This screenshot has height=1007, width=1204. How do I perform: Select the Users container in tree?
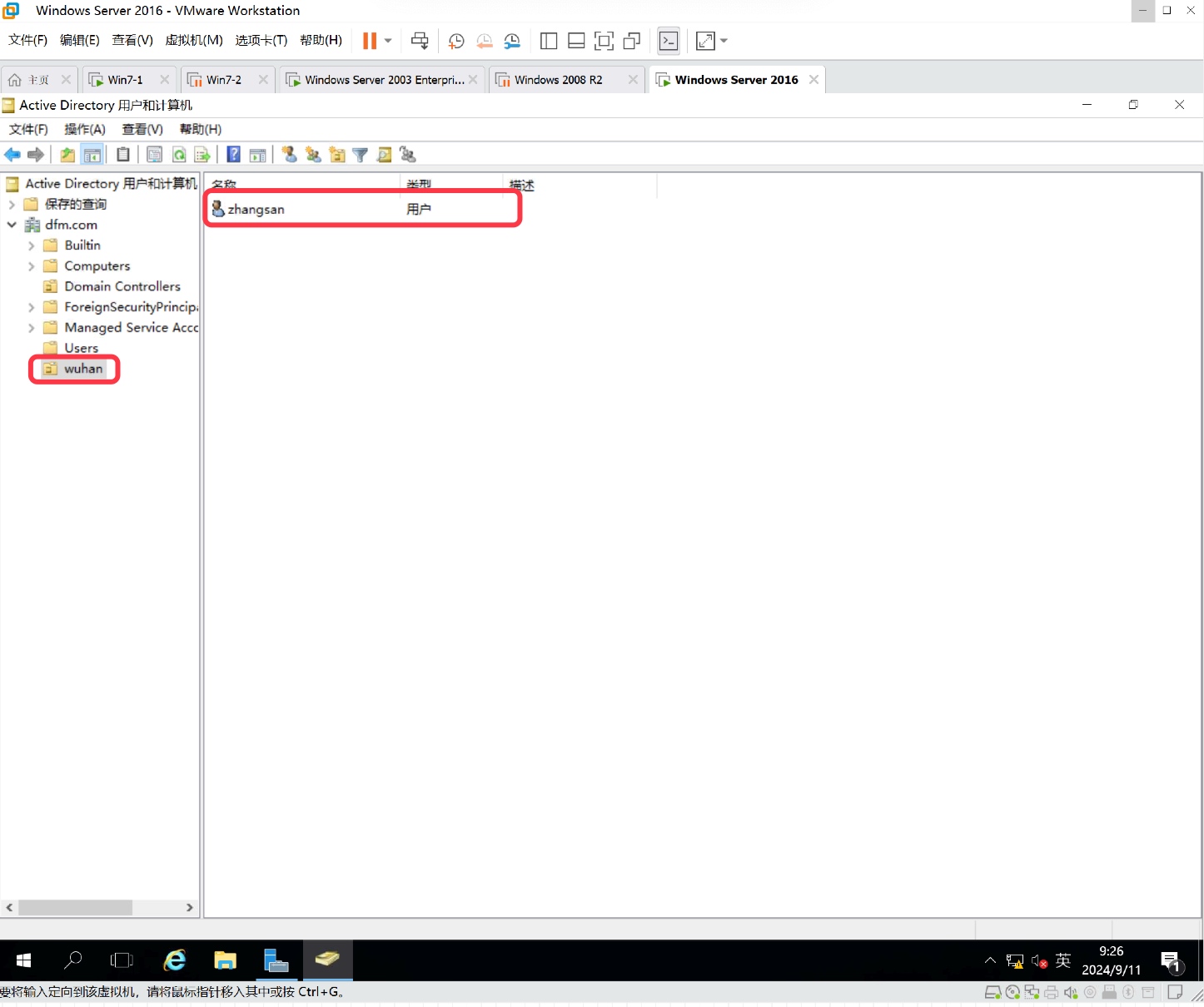click(81, 348)
